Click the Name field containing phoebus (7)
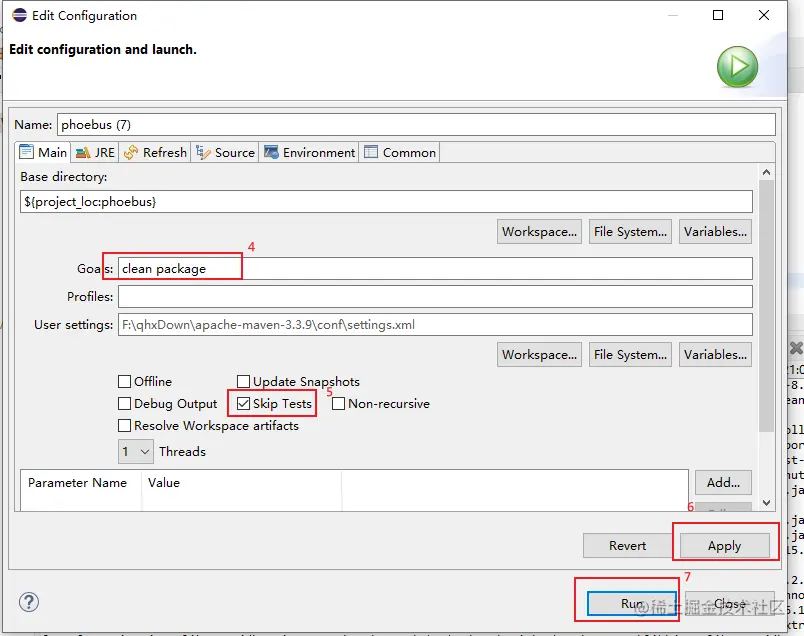Viewport: 804px width, 636px height. [416, 125]
